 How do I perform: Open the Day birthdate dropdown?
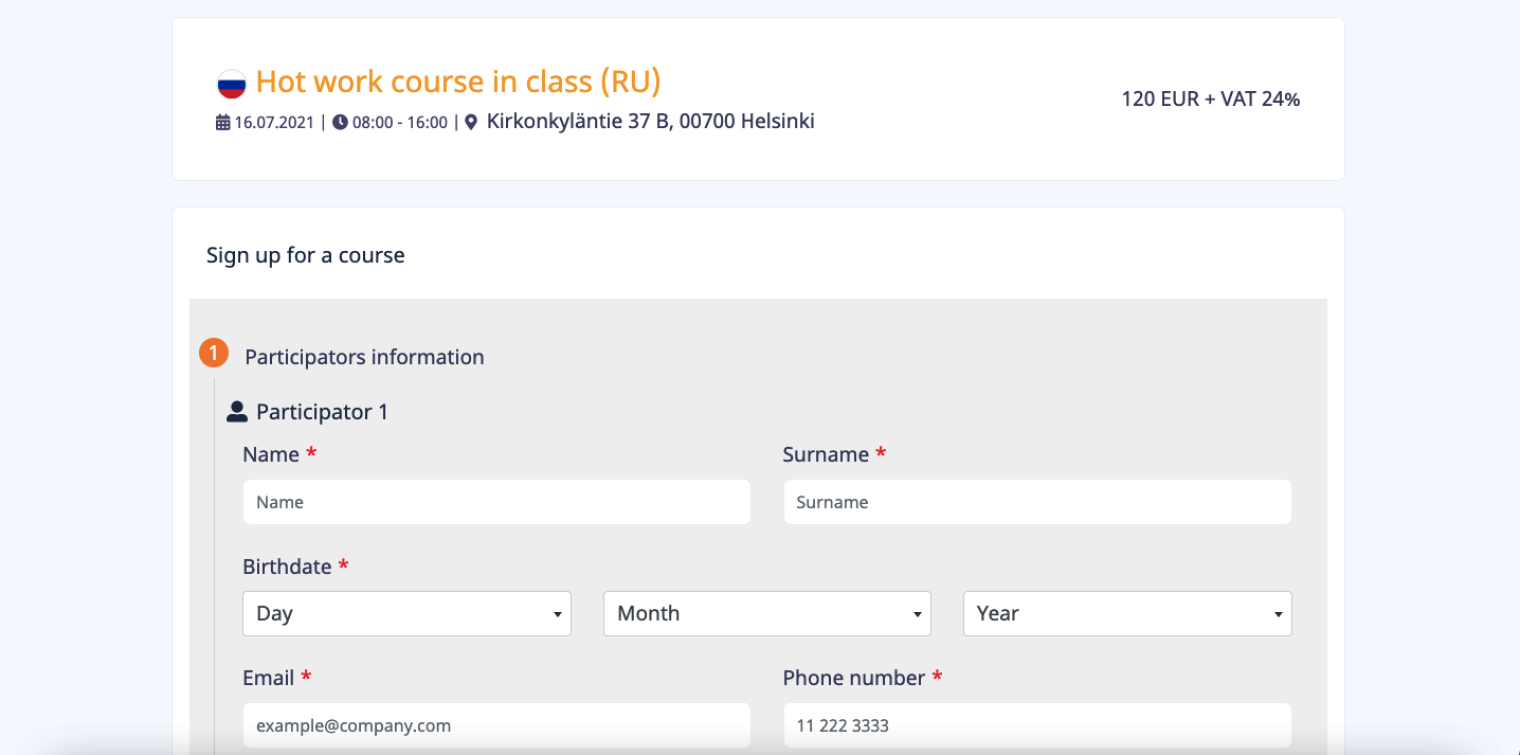click(407, 614)
